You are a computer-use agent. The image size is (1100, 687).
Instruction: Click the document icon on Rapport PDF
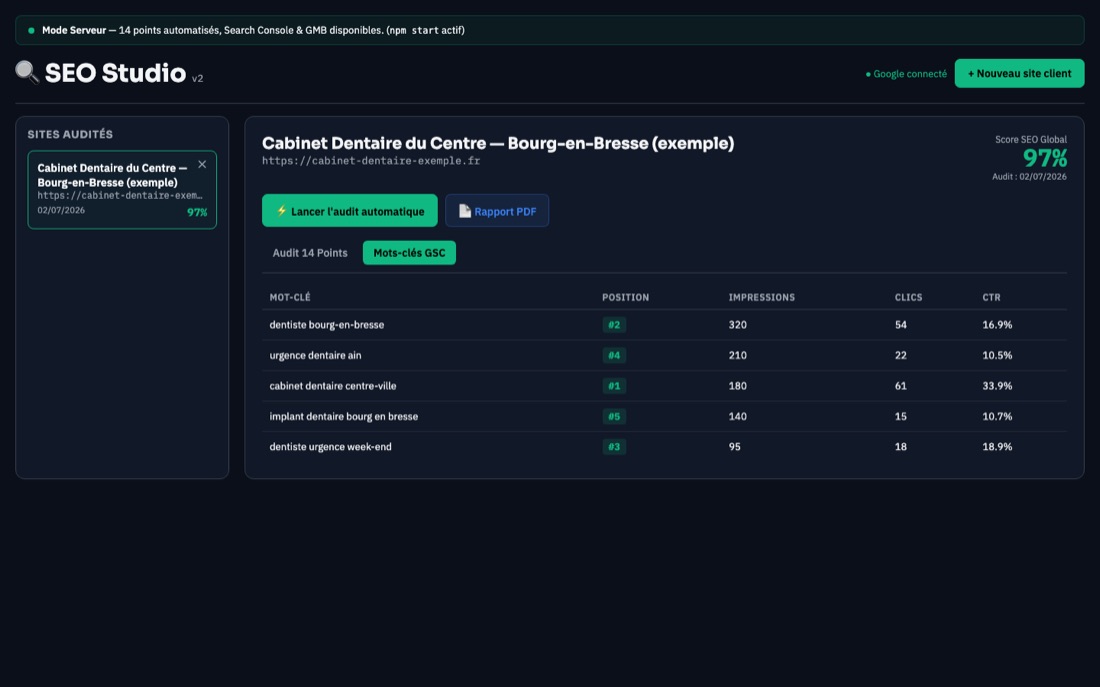pyautogui.click(x=464, y=211)
